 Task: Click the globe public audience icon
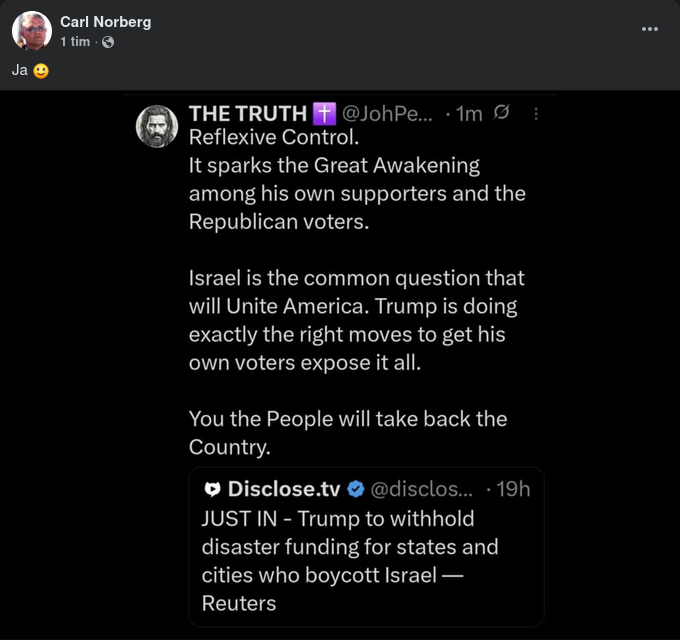coord(108,42)
